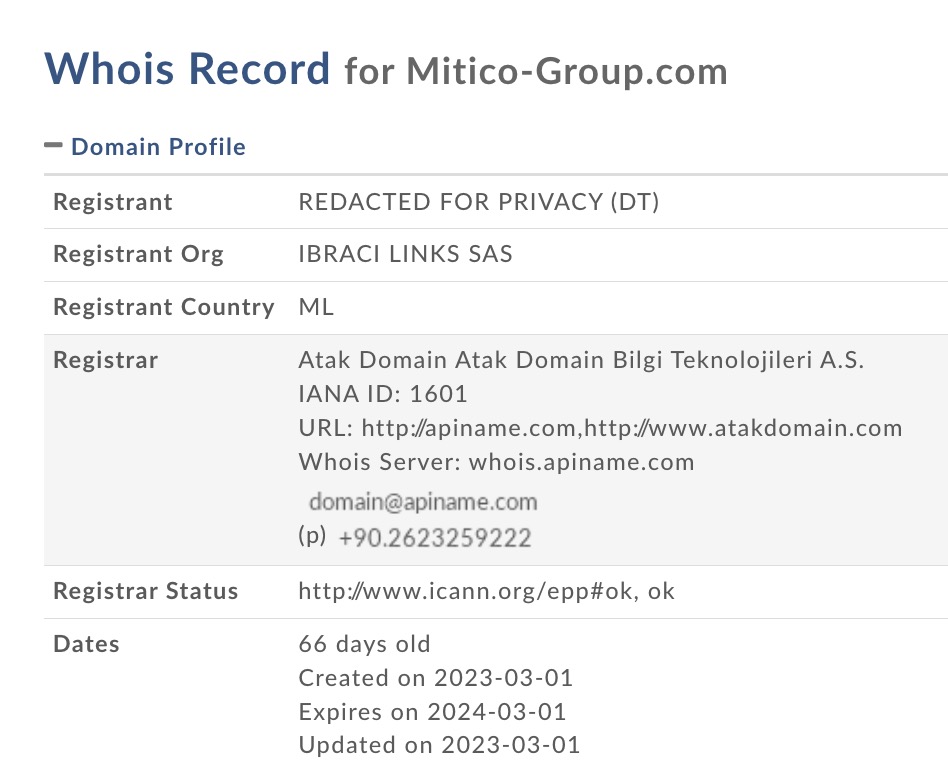Image resolution: width=948 pixels, height=770 pixels.
Task: Select the Expires on 2024-03-01 date
Action: [x=432, y=712]
